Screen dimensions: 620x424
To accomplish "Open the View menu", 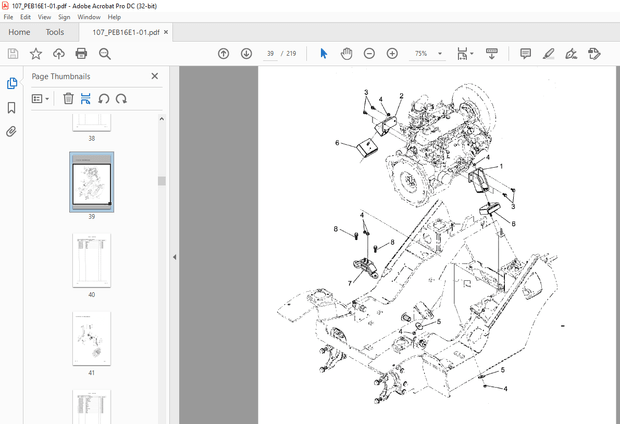I will 44,17.
